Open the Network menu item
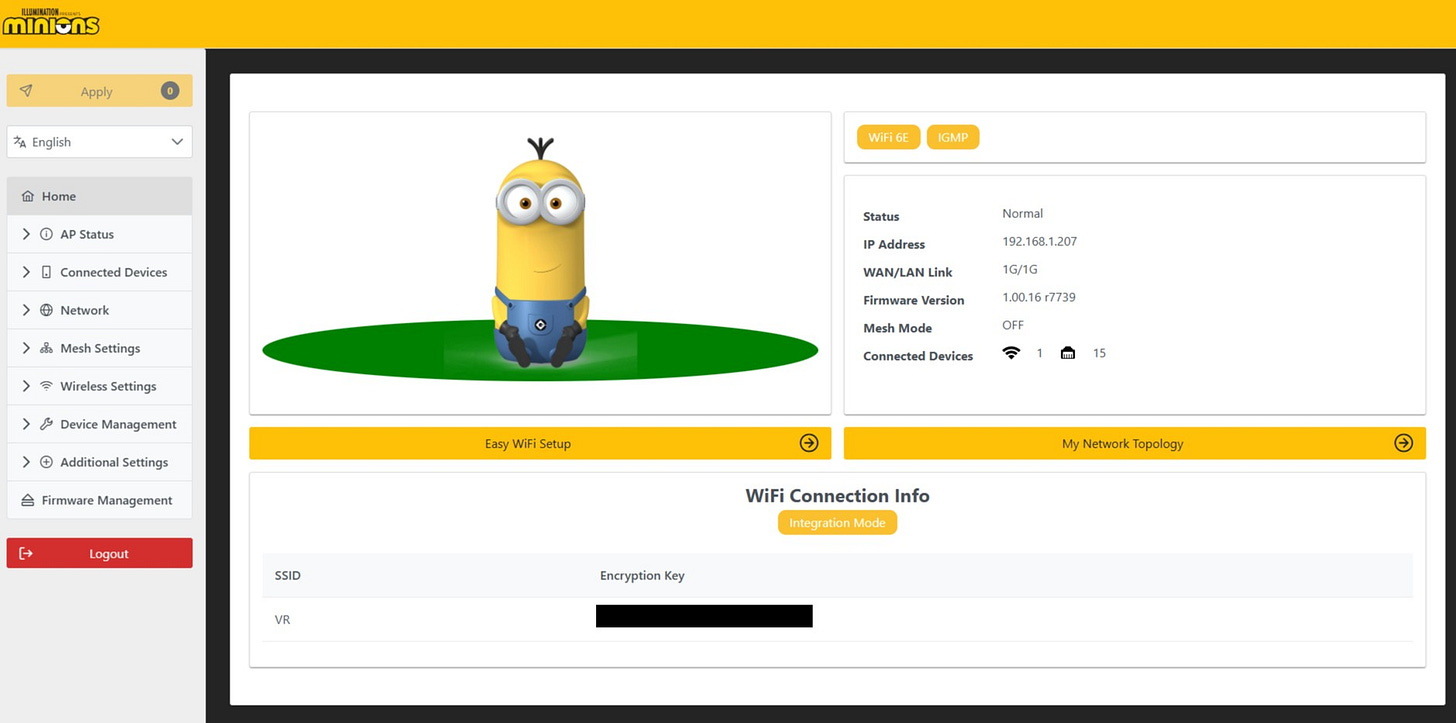 click(99, 310)
